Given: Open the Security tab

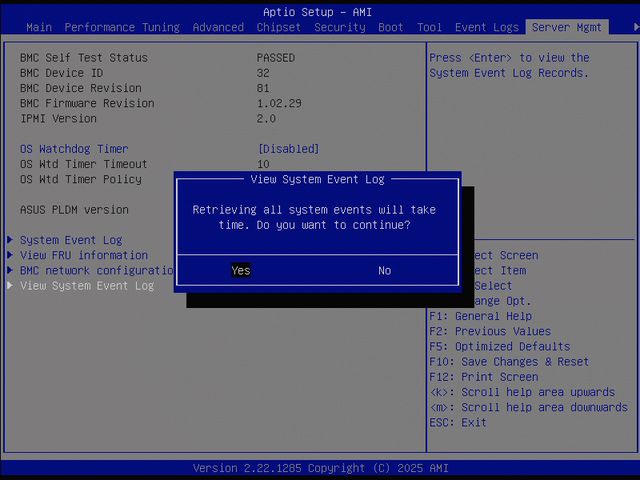Looking at the screenshot, I should click(x=340, y=27).
